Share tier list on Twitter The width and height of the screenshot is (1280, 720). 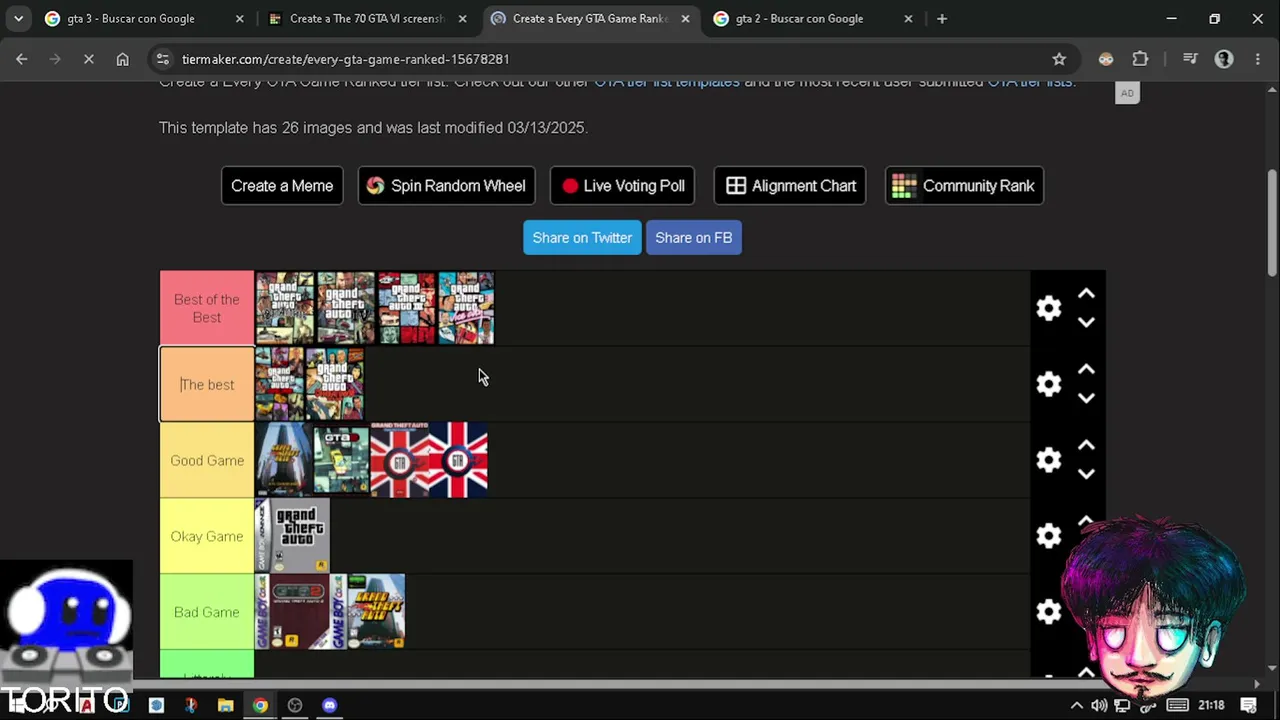pos(582,237)
